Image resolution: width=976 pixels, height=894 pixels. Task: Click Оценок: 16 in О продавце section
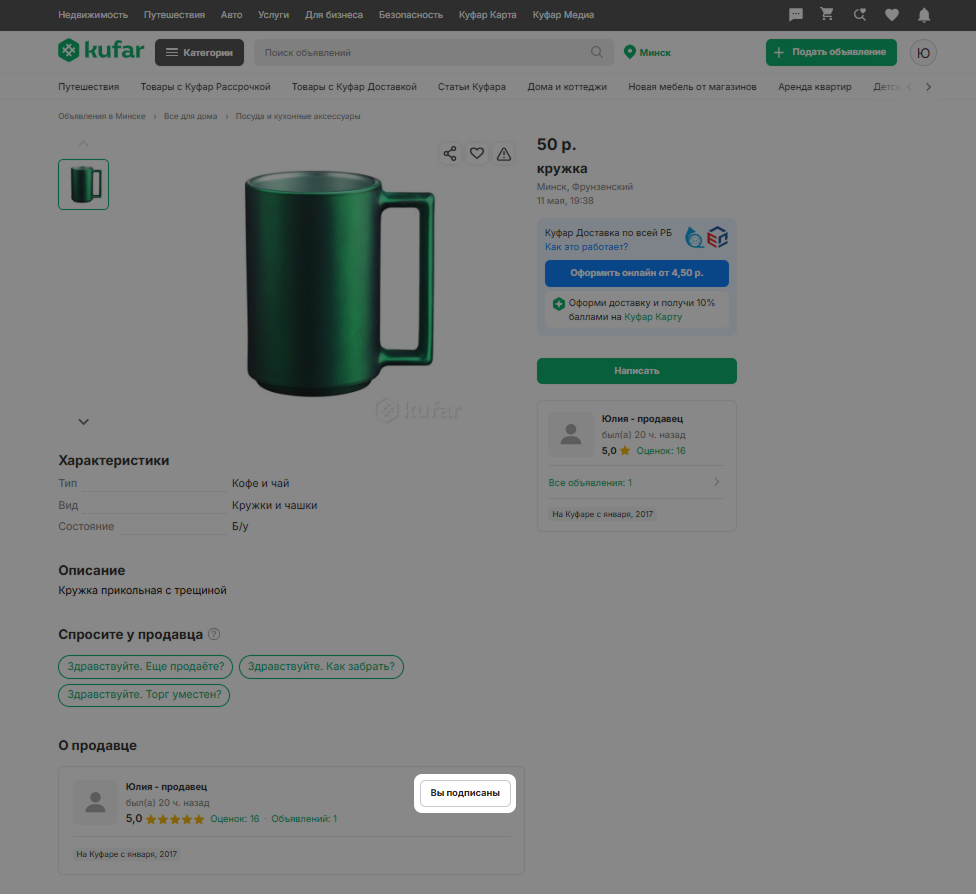tap(235, 819)
